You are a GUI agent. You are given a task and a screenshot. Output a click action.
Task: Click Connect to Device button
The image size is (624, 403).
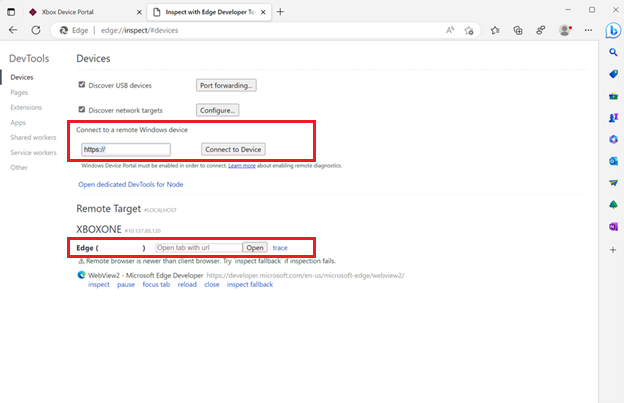coord(233,149)
